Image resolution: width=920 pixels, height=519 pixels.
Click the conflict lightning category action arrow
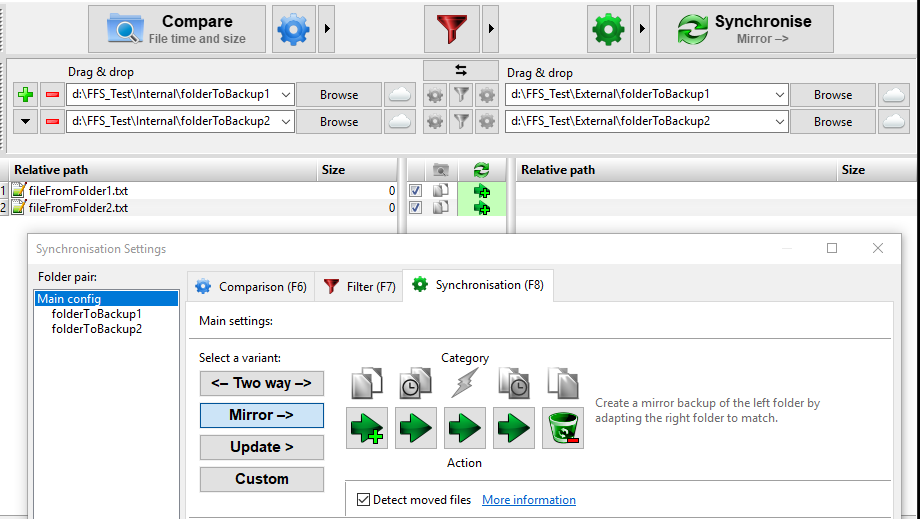tap(465, 428)
